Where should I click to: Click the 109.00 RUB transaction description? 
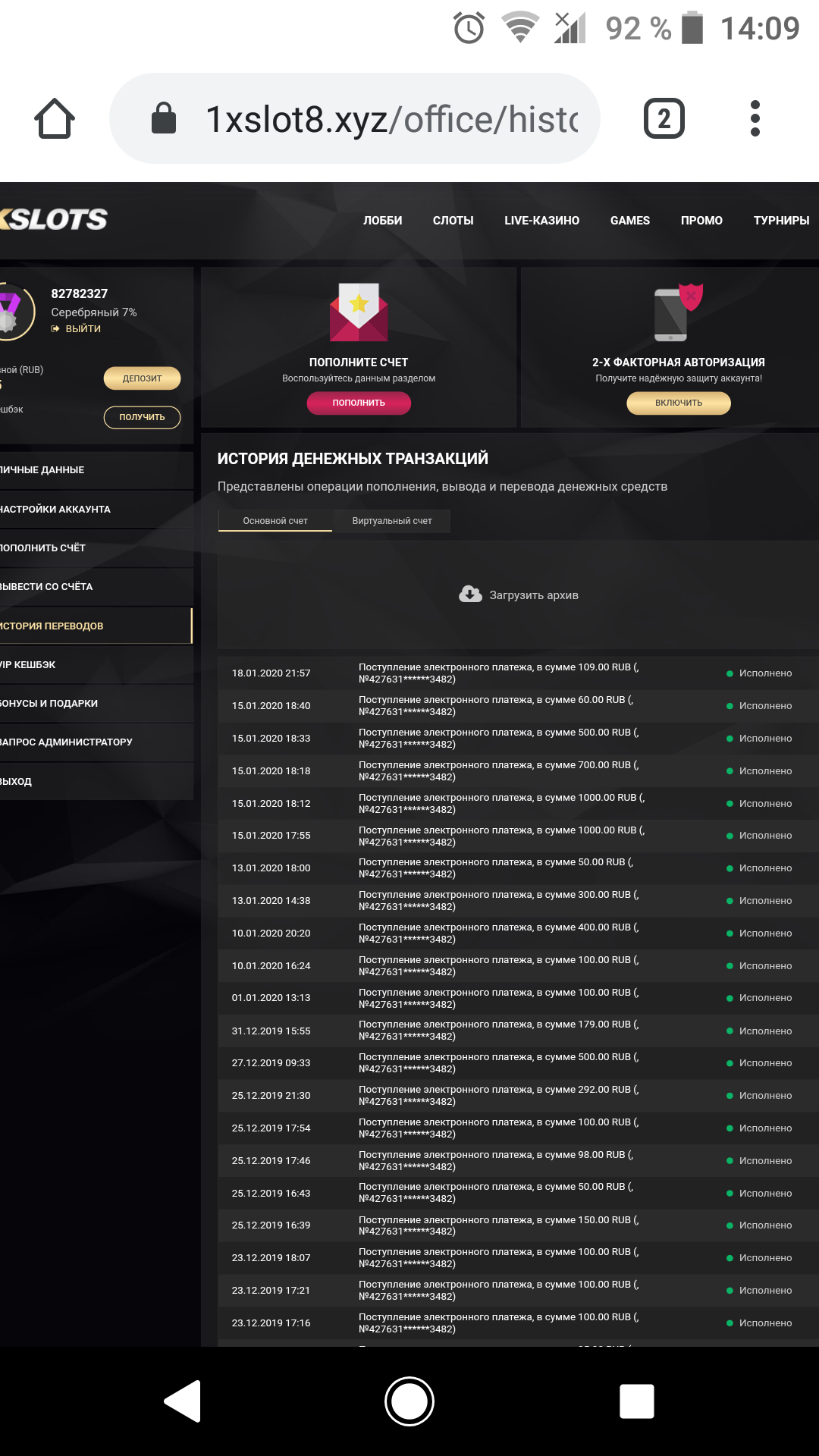499,673
